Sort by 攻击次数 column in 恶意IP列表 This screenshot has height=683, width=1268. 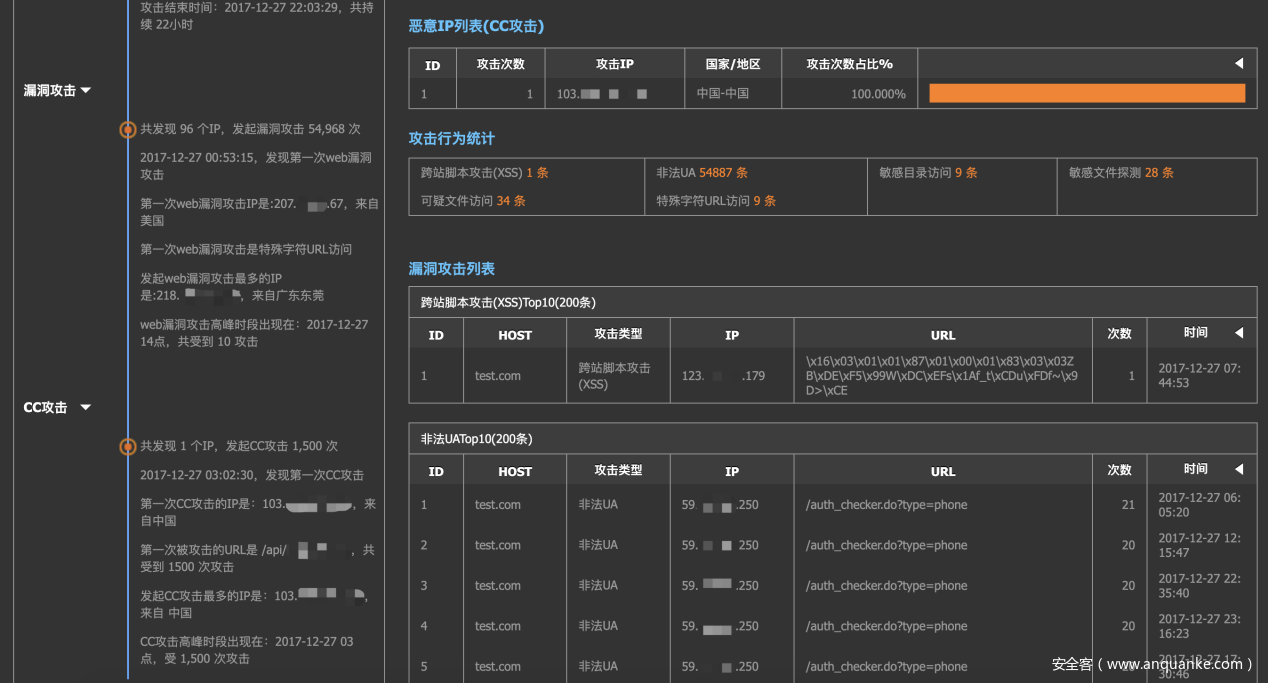(501, 64)
